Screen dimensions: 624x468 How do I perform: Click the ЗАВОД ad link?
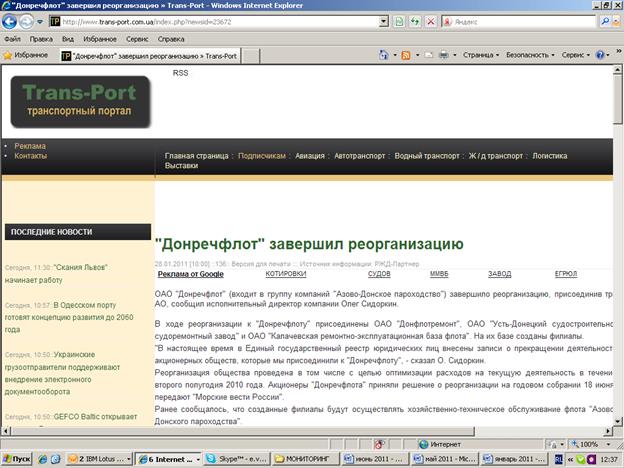[x=499, y=274]
